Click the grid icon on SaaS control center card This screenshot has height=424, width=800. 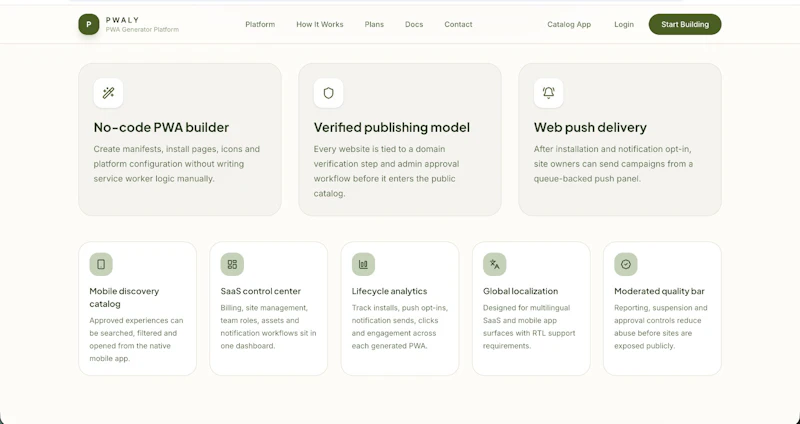coord(232,264)
